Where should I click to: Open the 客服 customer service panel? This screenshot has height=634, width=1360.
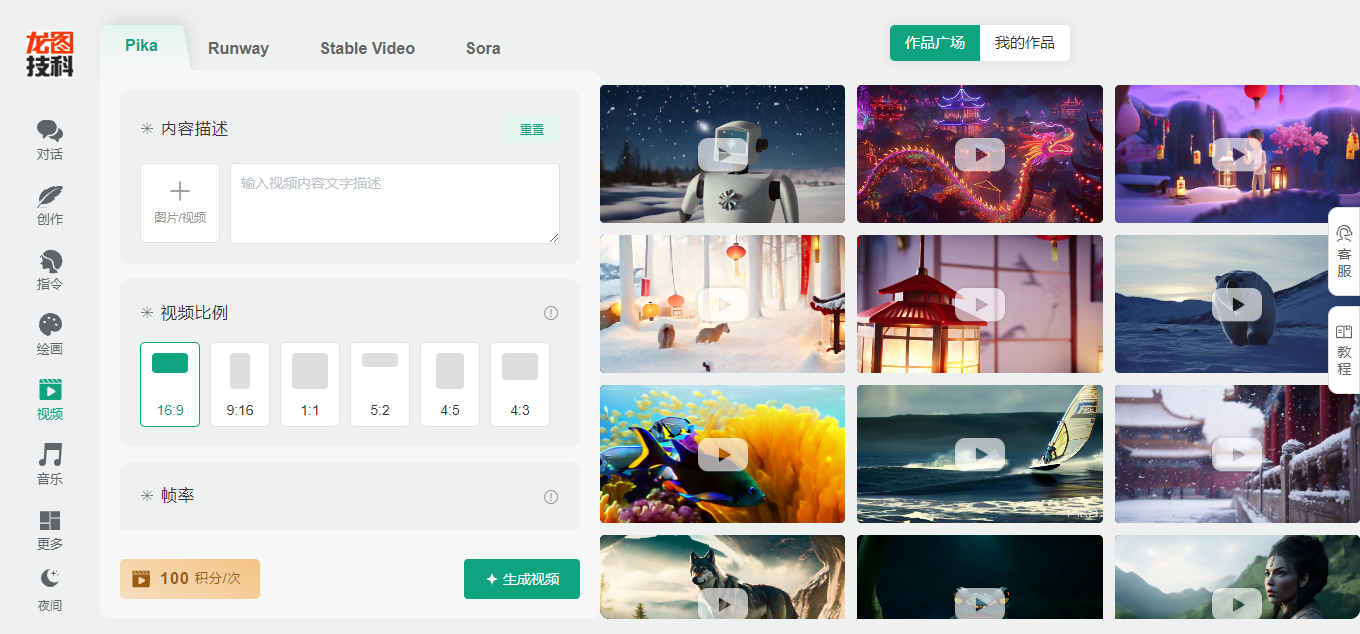click(x=1344, y=252)
